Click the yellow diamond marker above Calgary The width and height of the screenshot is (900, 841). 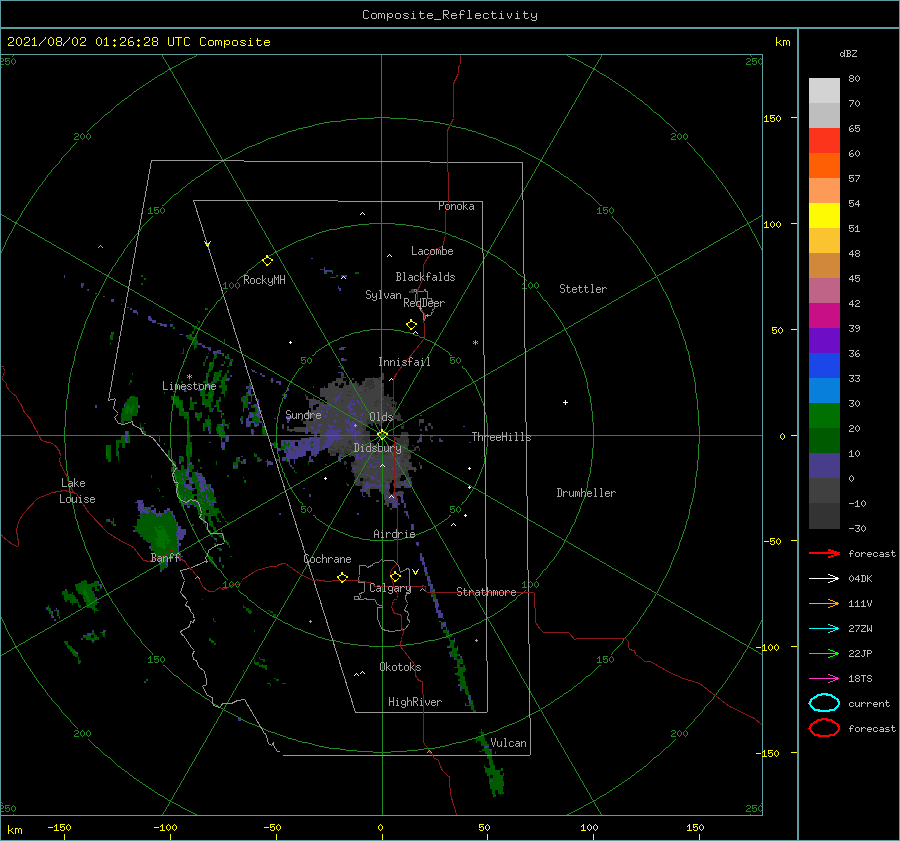point(395,576)
